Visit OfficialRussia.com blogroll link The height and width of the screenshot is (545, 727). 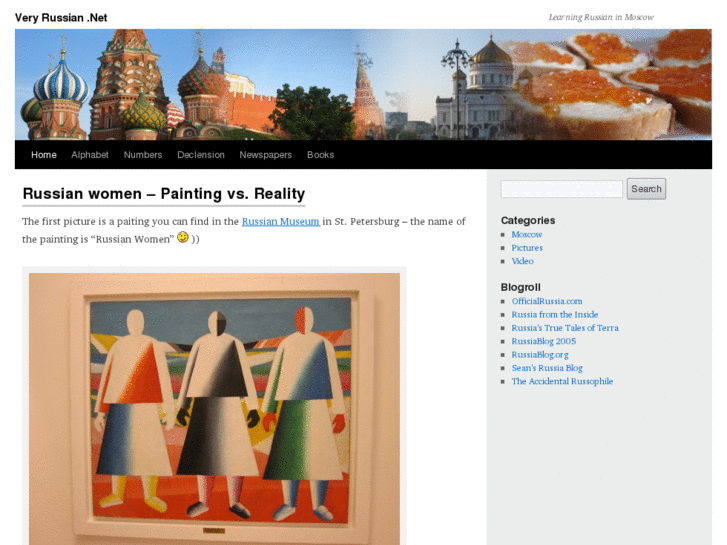tap(547, 301)
